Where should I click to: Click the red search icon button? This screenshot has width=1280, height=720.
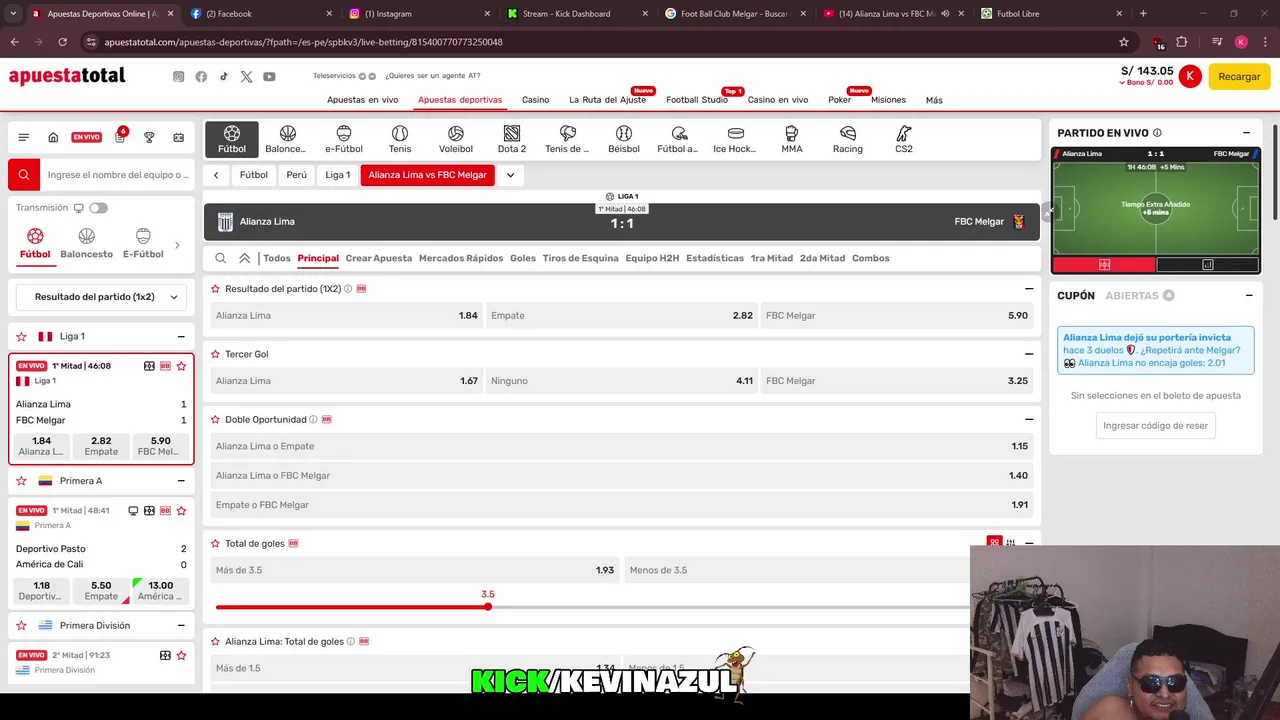[x=24, y=174]
